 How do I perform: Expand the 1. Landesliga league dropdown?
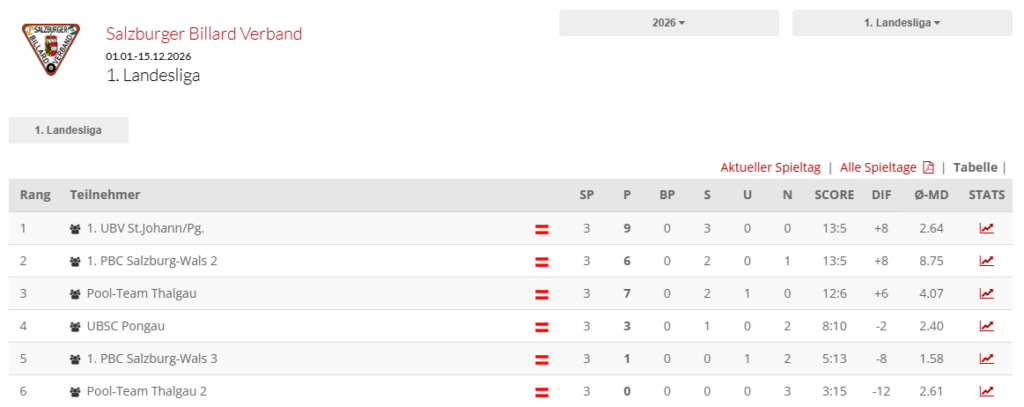pos(902,23)
